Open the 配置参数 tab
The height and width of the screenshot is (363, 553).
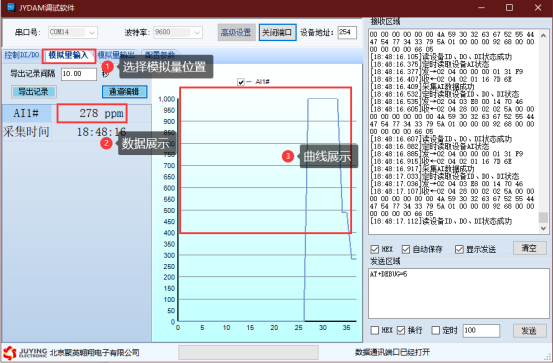tap(159, 55)
